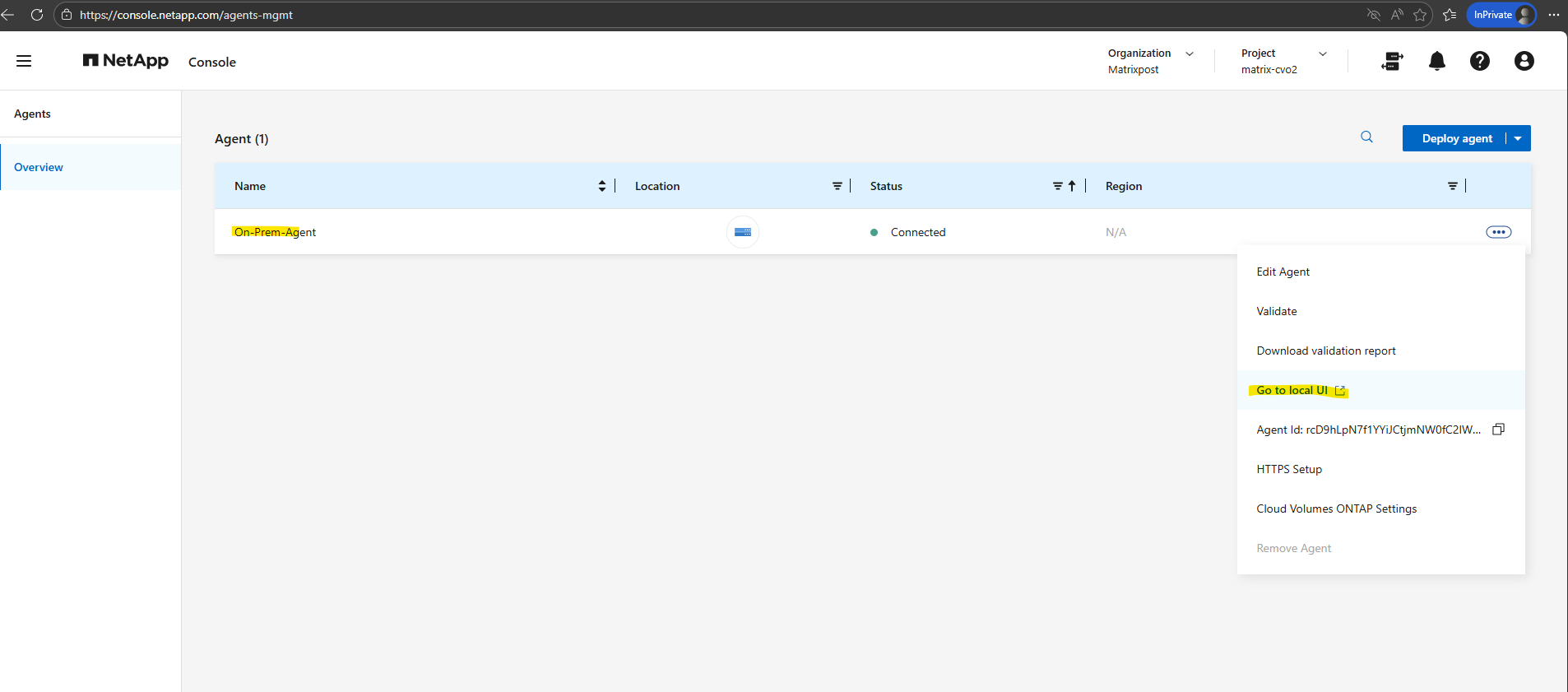View site information lock icon
The width and height of the screenshot is (1568, 692).
tap(67, 15)
